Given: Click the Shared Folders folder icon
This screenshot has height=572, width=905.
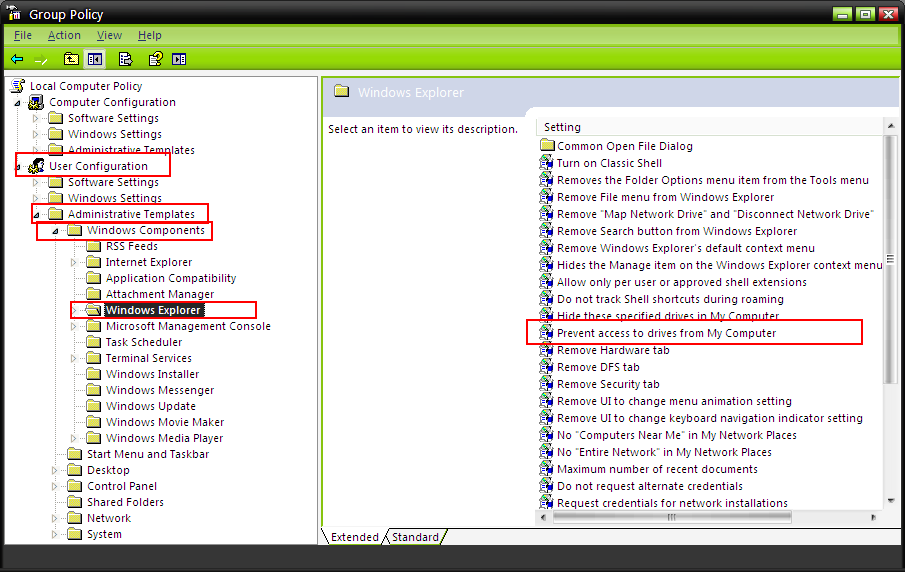Looking at the screenshot, I should pyautogui.click(x=74, y=502).
